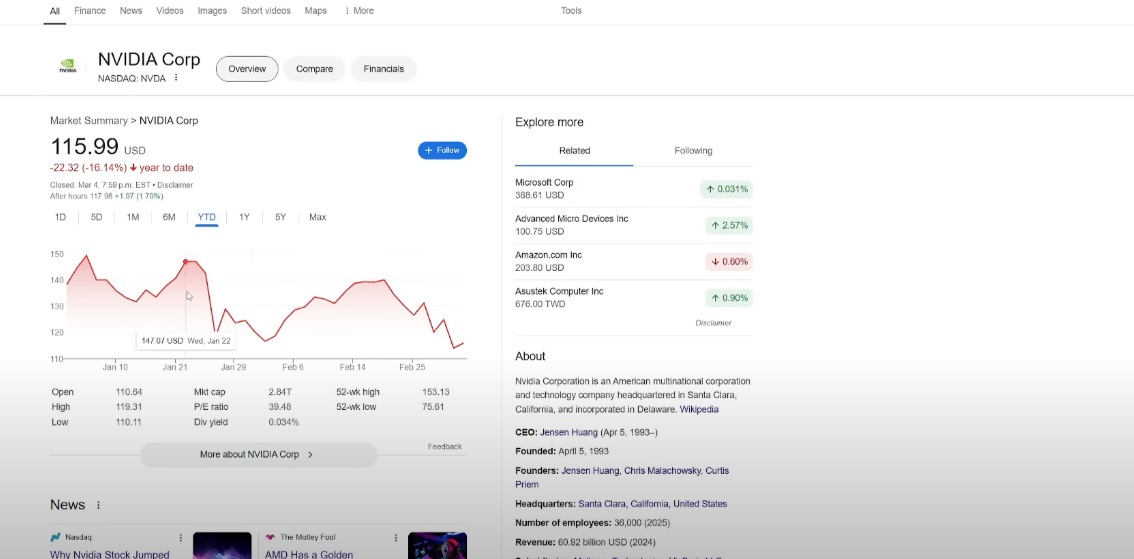Click the Mkt cap value 2.84T
The height and width of the screenshot is (559, 1134).
coord(280,392)
